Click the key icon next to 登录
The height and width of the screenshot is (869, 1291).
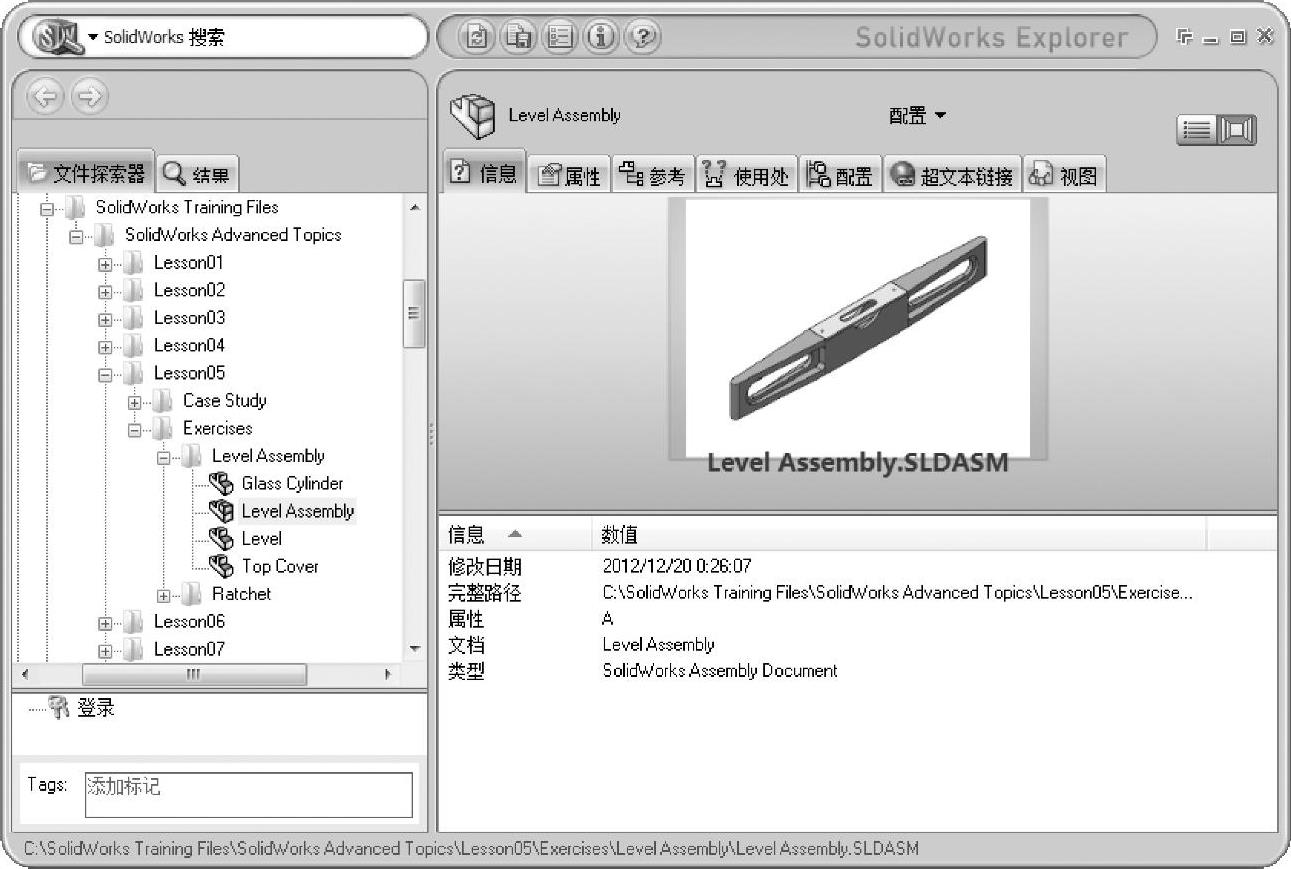[59, 708]
